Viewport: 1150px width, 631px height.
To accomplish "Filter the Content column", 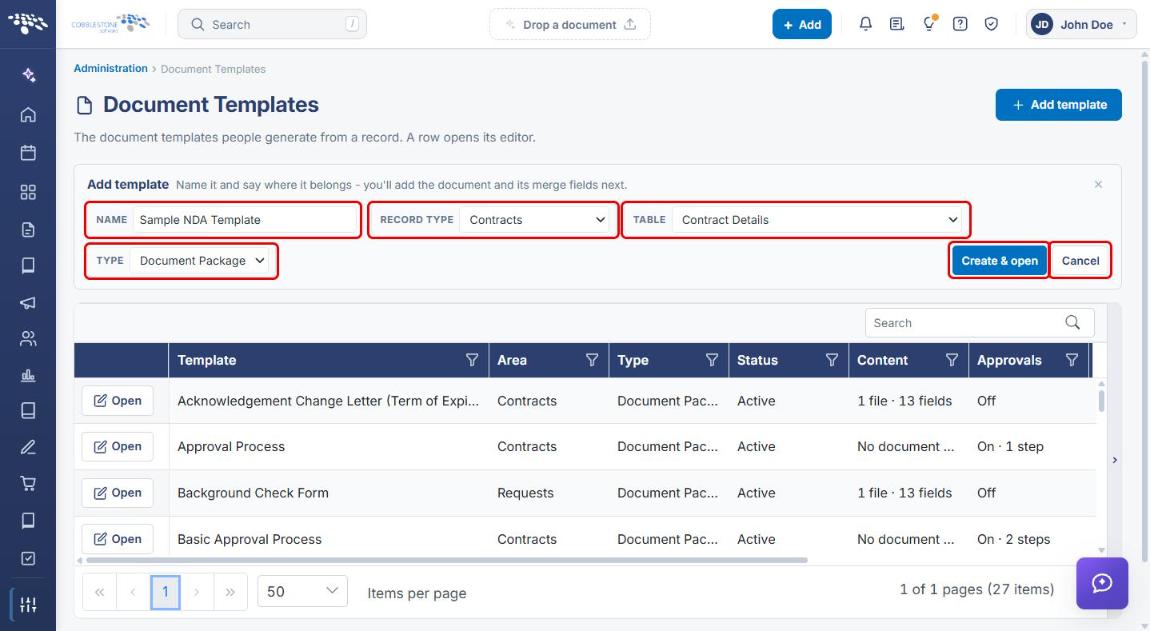I will [x=952, y=360].
